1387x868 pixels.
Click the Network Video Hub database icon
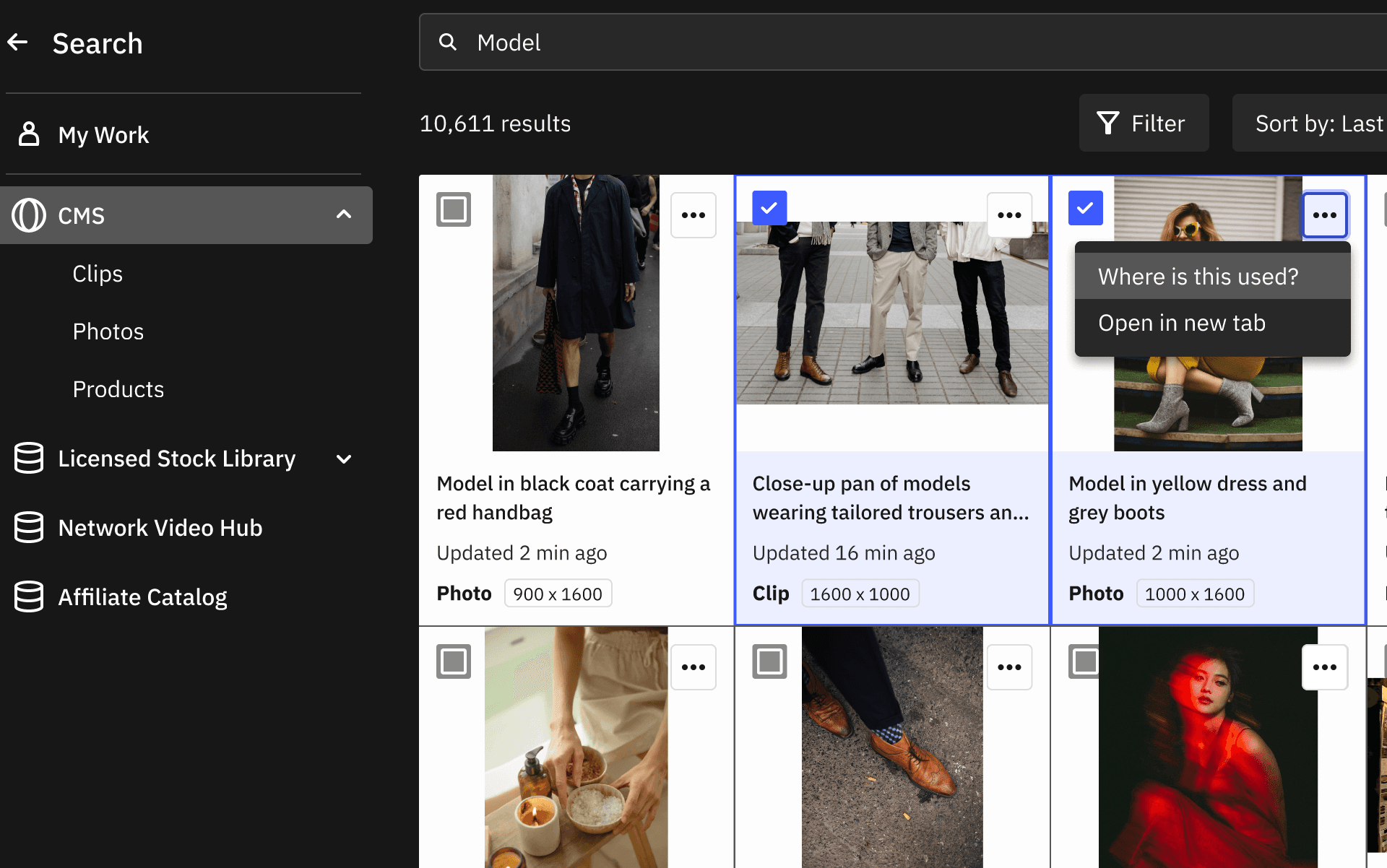[29, 528]
